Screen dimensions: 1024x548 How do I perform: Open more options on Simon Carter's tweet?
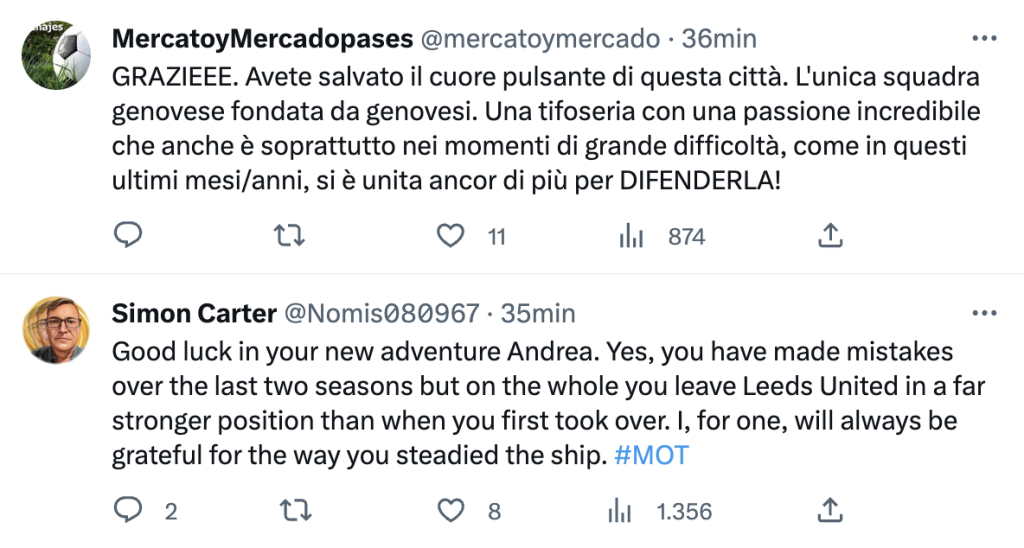[x=984, y=314]
